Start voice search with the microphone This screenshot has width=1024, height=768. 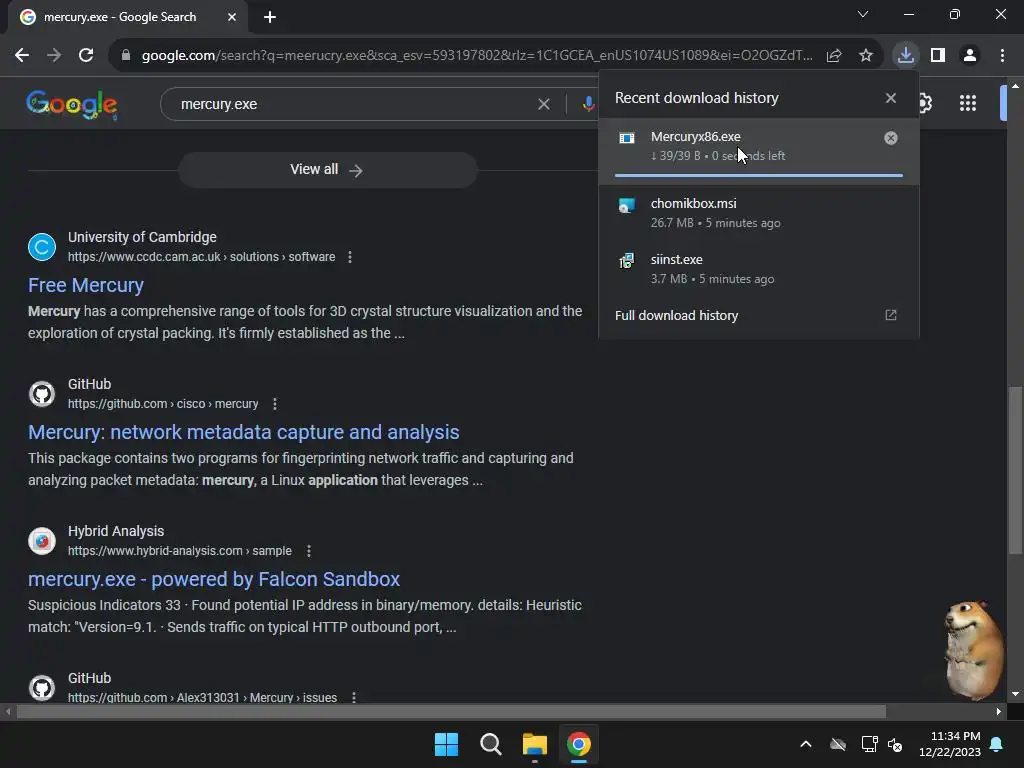click(x=588, y=104)
